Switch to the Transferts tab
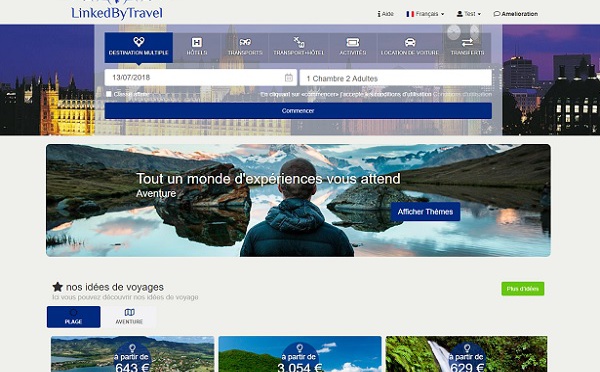The width and height of the screenshot is (600, 372). point(467,47)
